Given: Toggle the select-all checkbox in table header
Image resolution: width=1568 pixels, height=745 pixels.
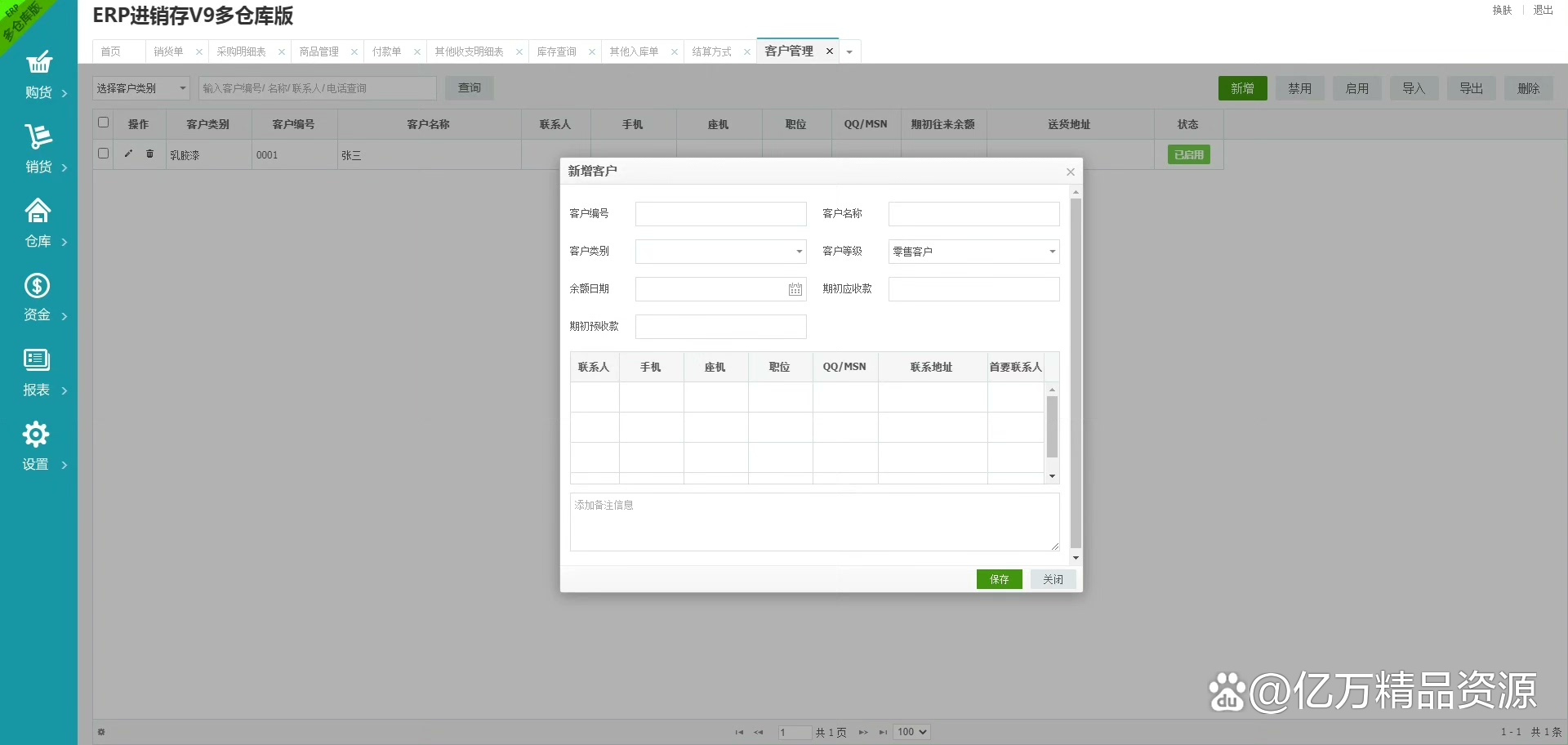Looking at the screenshot, I should (x=103, y=123).
